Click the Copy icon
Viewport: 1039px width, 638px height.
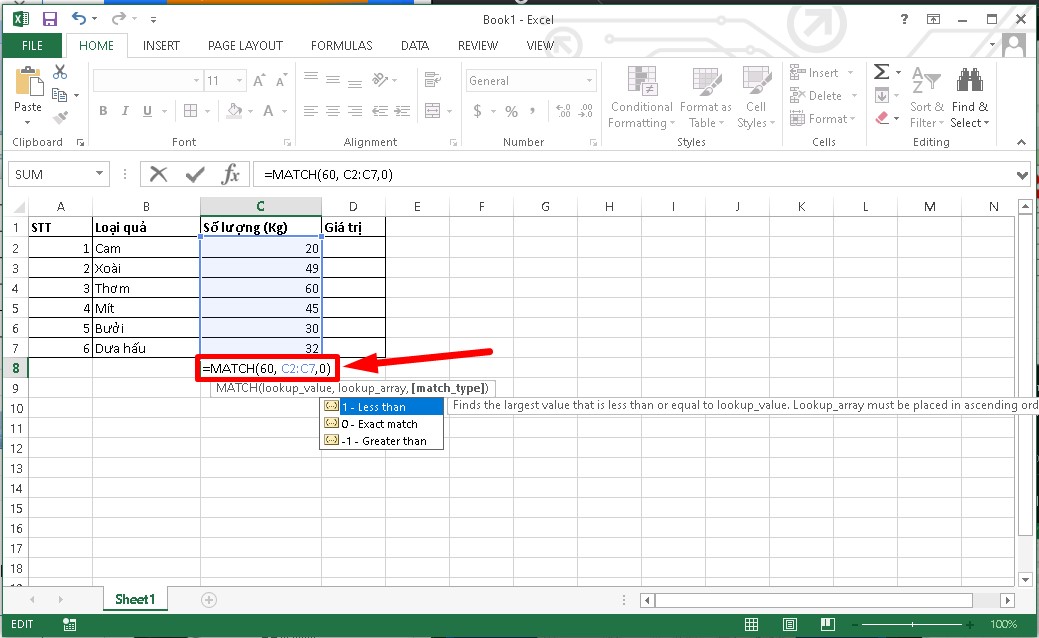pos(59,95)
